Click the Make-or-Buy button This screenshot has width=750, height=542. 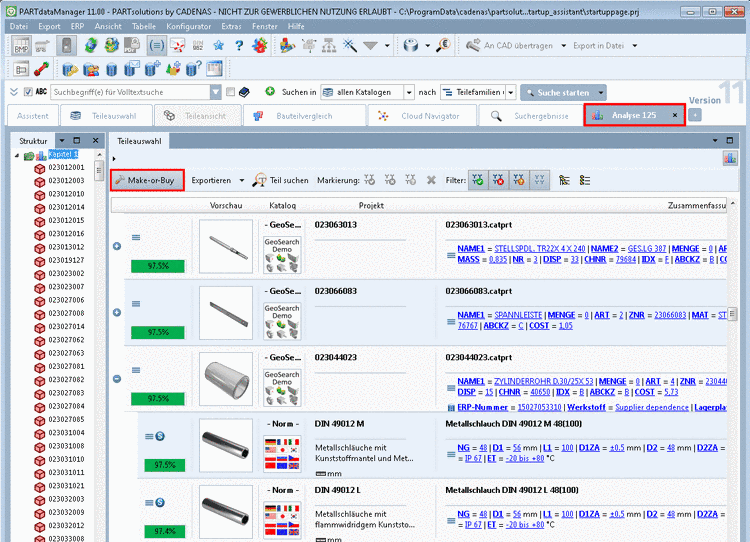tap(147, 180)
